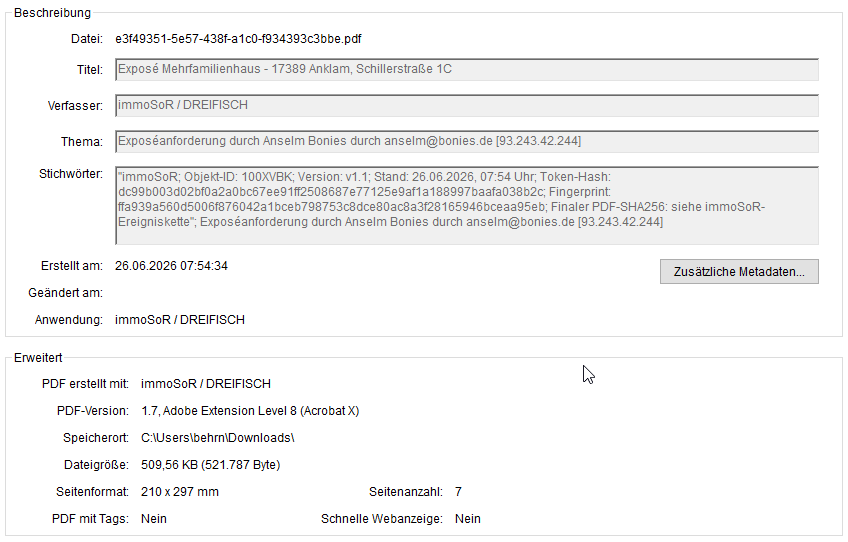
Task: Select the PDF-Version value 1.7
Action: tap(250, 411)
